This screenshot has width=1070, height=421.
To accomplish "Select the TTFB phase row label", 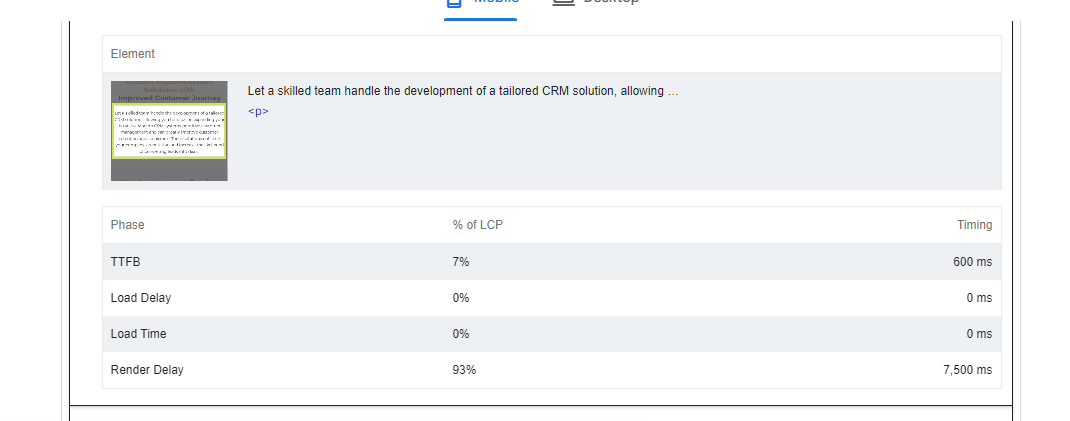I will (126, 261).
